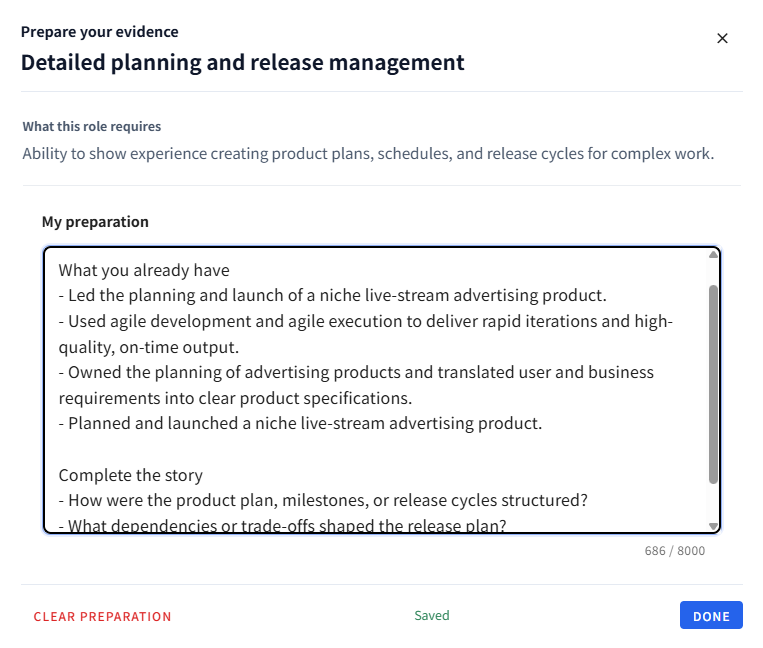Viewport: 763px width, 648px height.
Task: Click Clear Preparation
Action: pyautogui.click(x=102, y=616)
